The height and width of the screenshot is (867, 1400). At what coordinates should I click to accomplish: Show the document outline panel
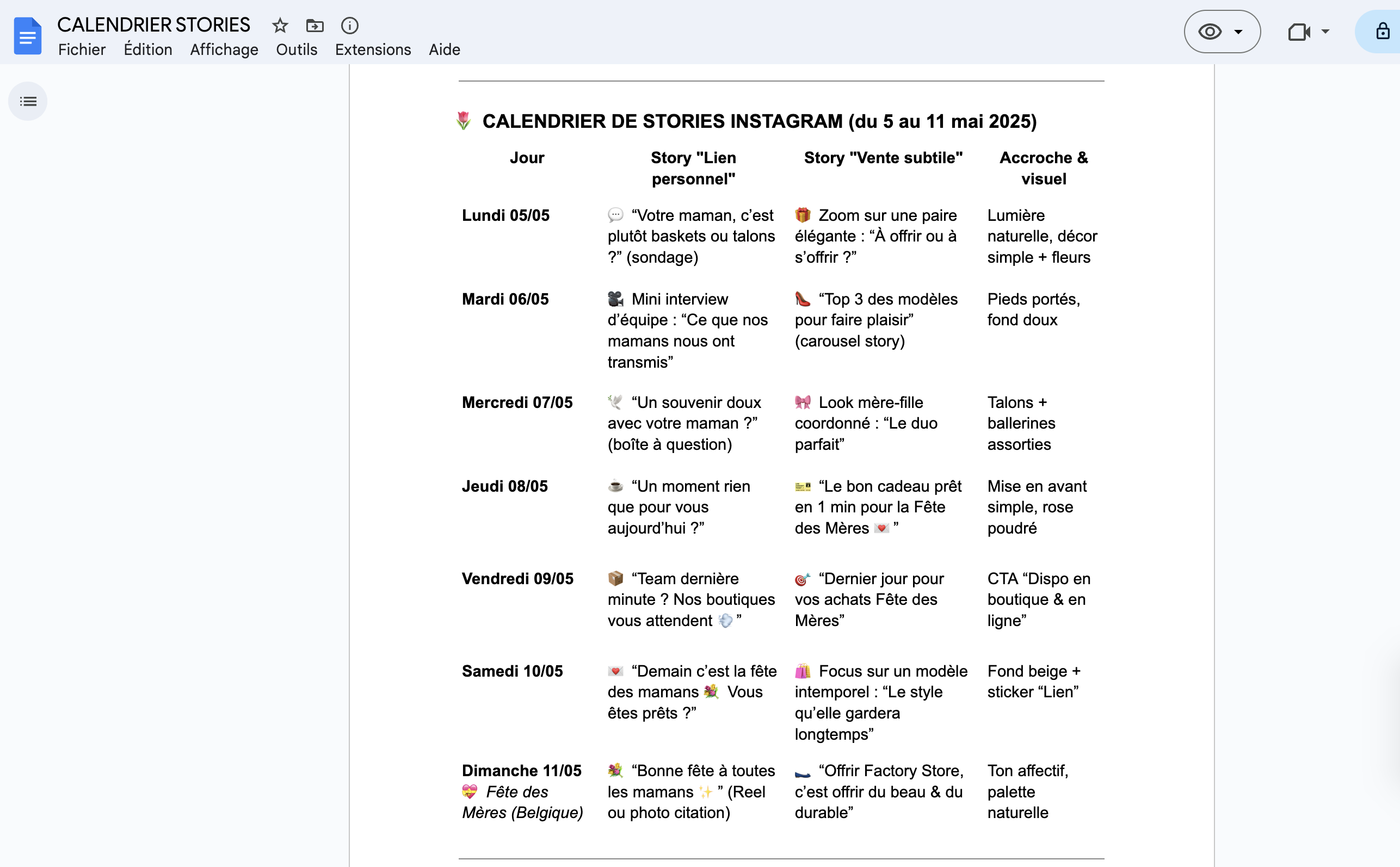pos(28,102)
